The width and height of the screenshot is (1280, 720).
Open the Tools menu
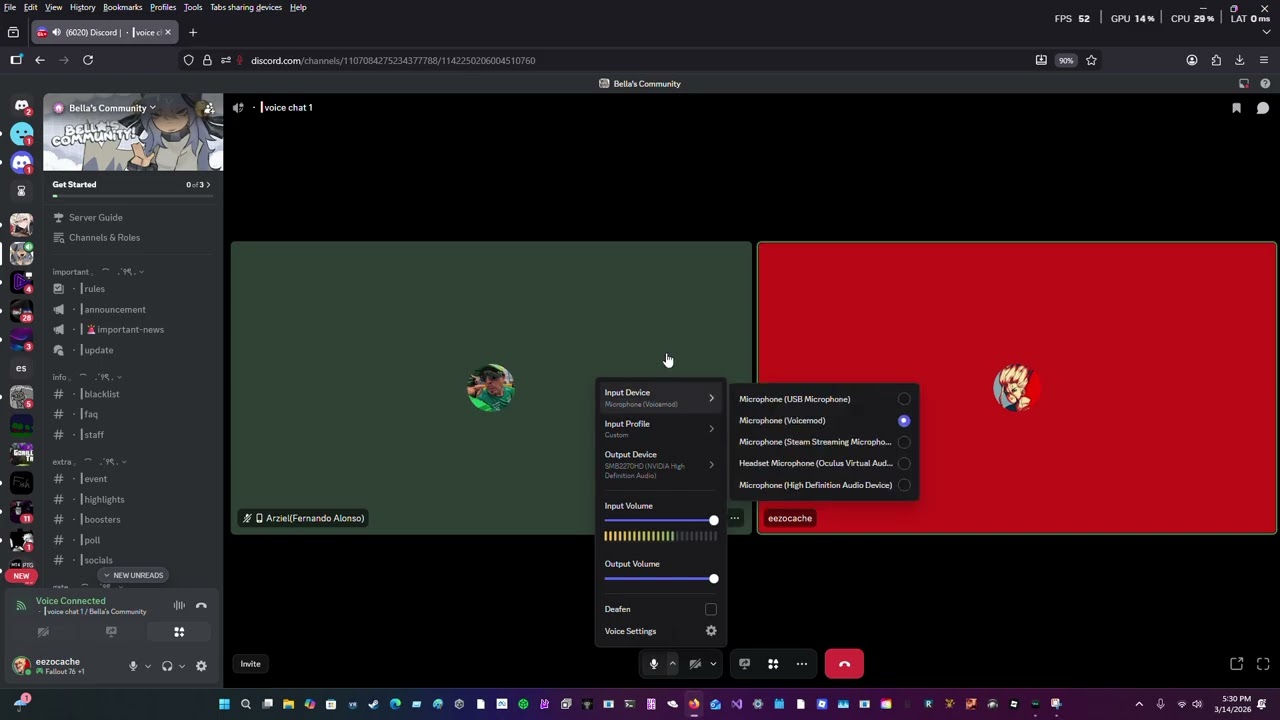pos(193,7)
